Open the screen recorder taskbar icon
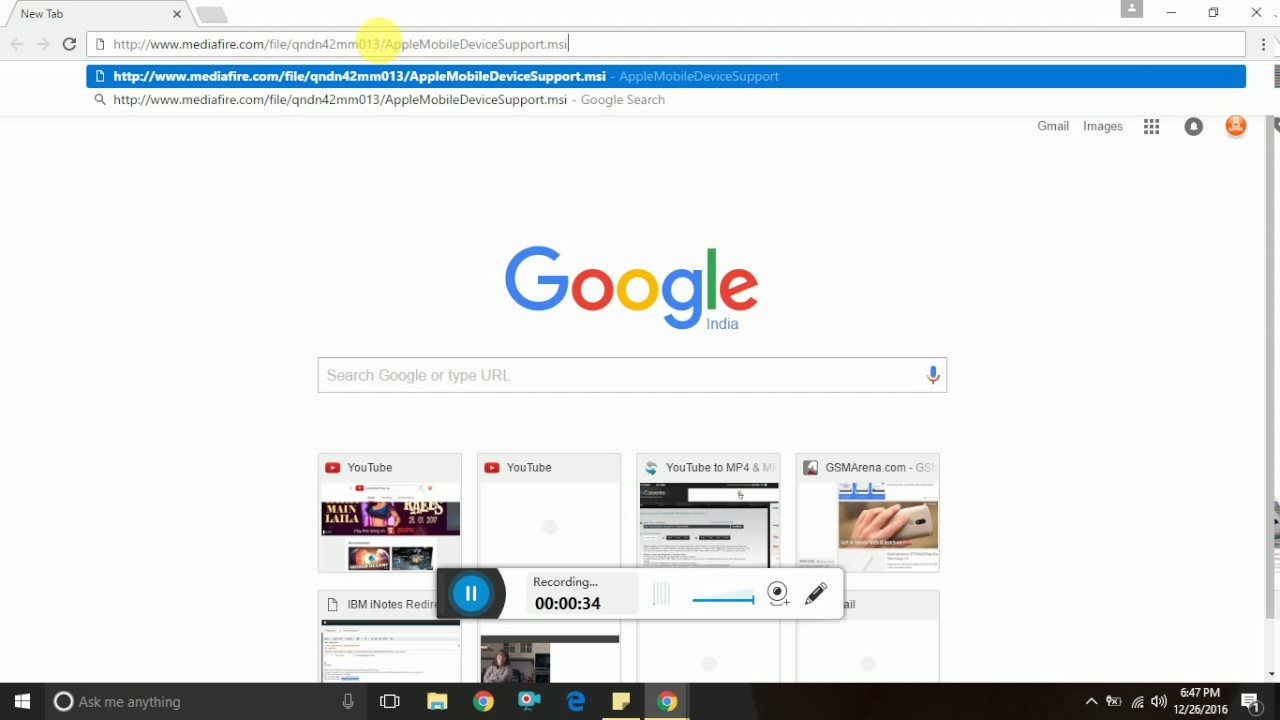The height and width of the screenshot is (720, 1280). (529, 702)
